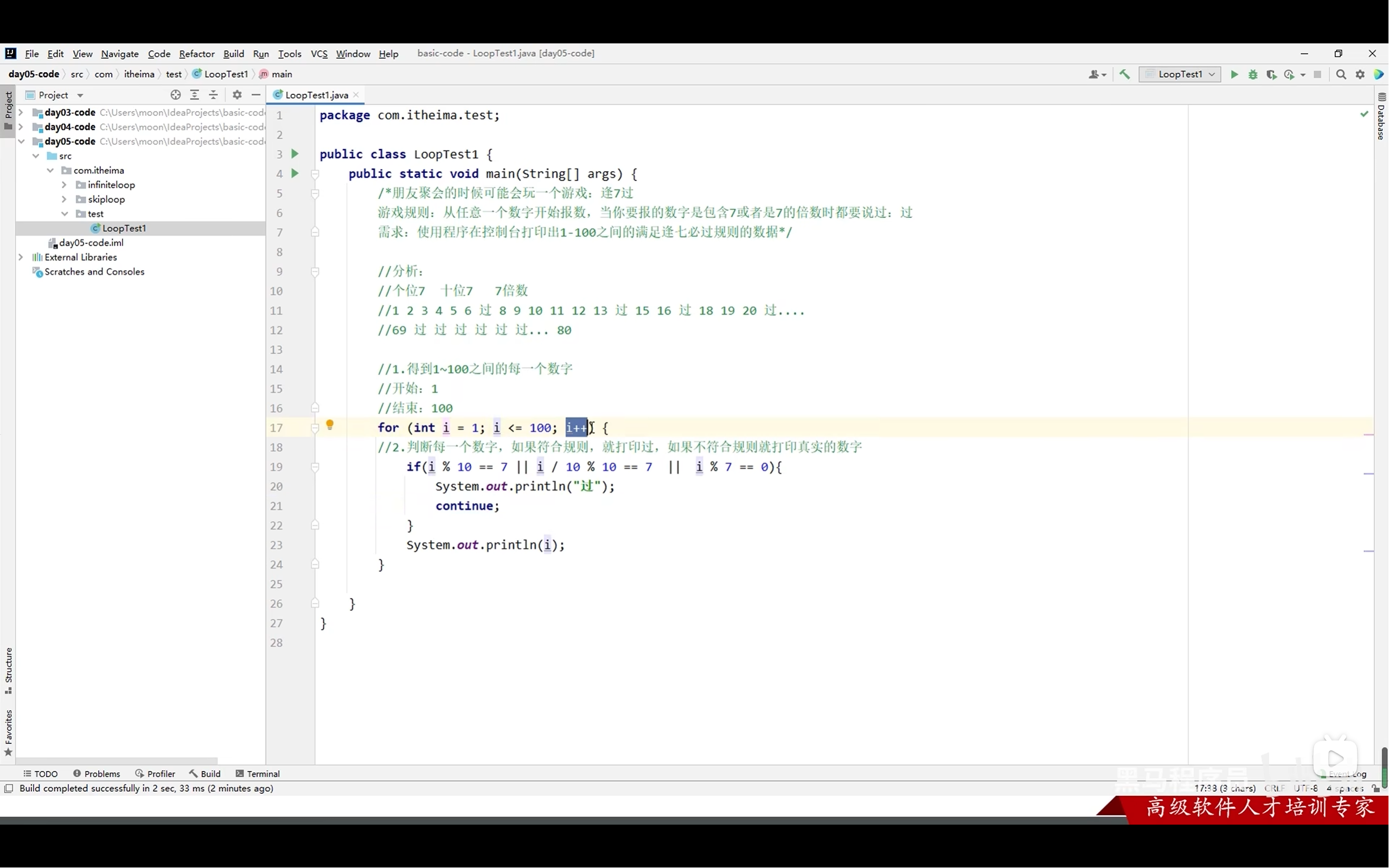Click the Select Opened File target icon

pyautogui.click(x=176, y=95)
